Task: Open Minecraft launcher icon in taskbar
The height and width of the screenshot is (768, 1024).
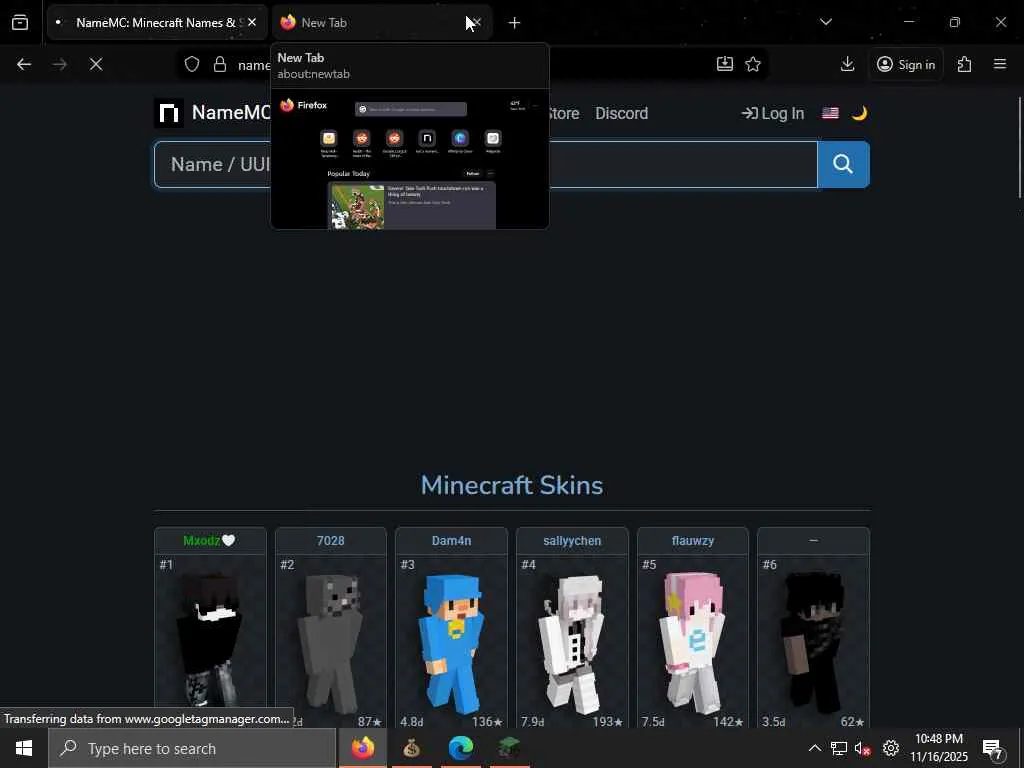Action: point(509,748)
